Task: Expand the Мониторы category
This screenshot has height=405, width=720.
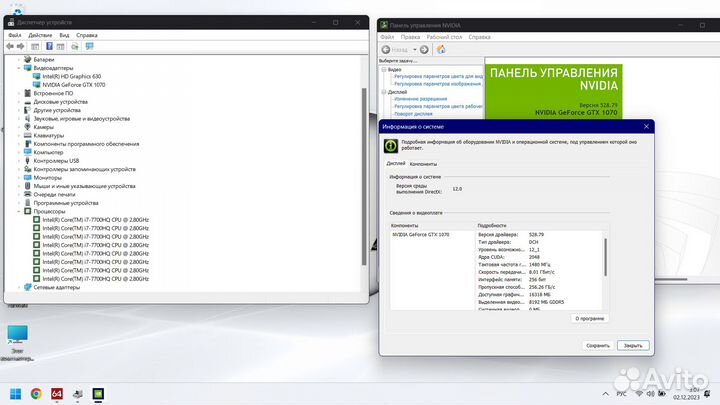Action: click(19, 177)
